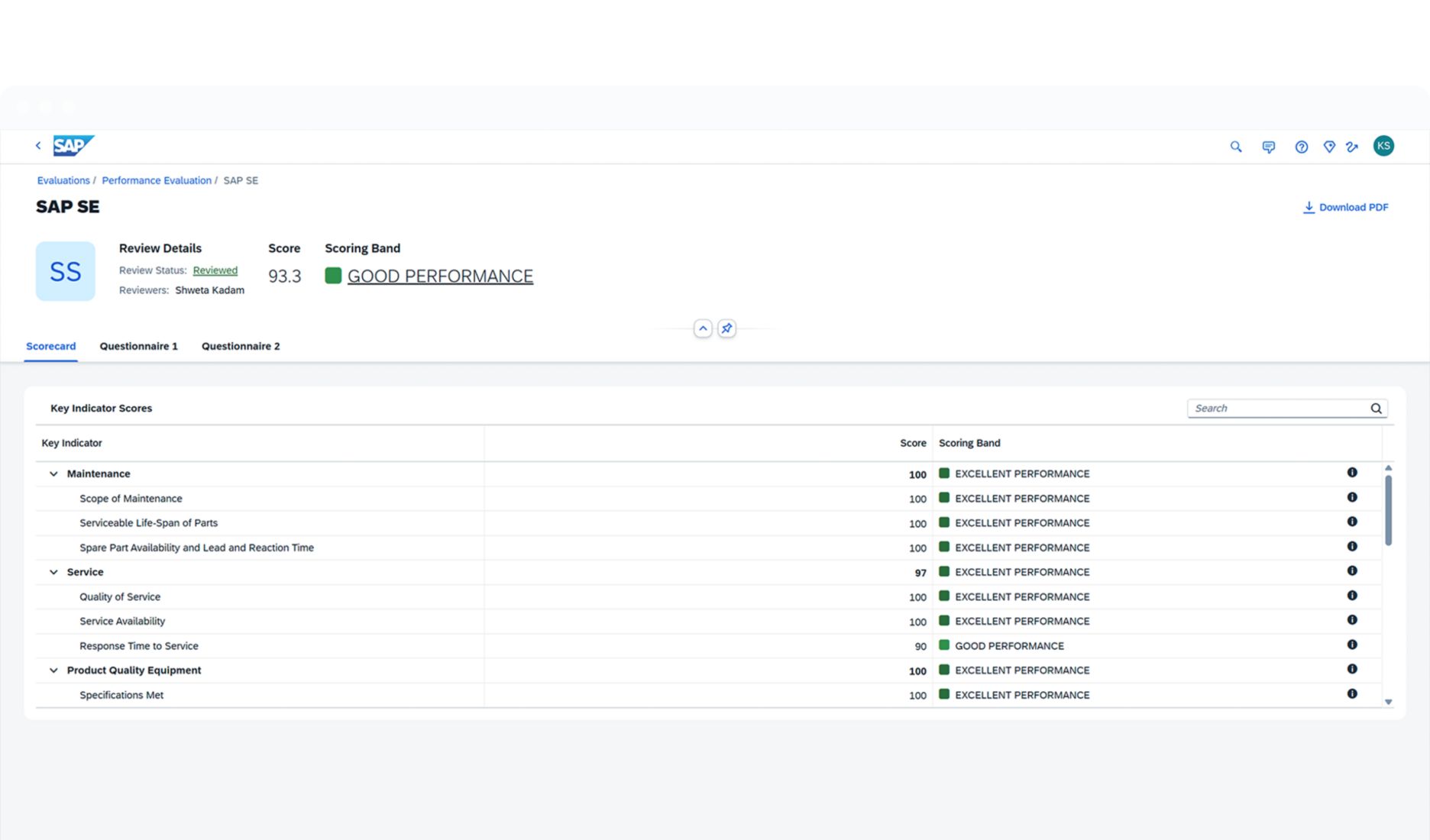
Task: Open the feedback chat icon in header
Action: [x=1268, y=147]
